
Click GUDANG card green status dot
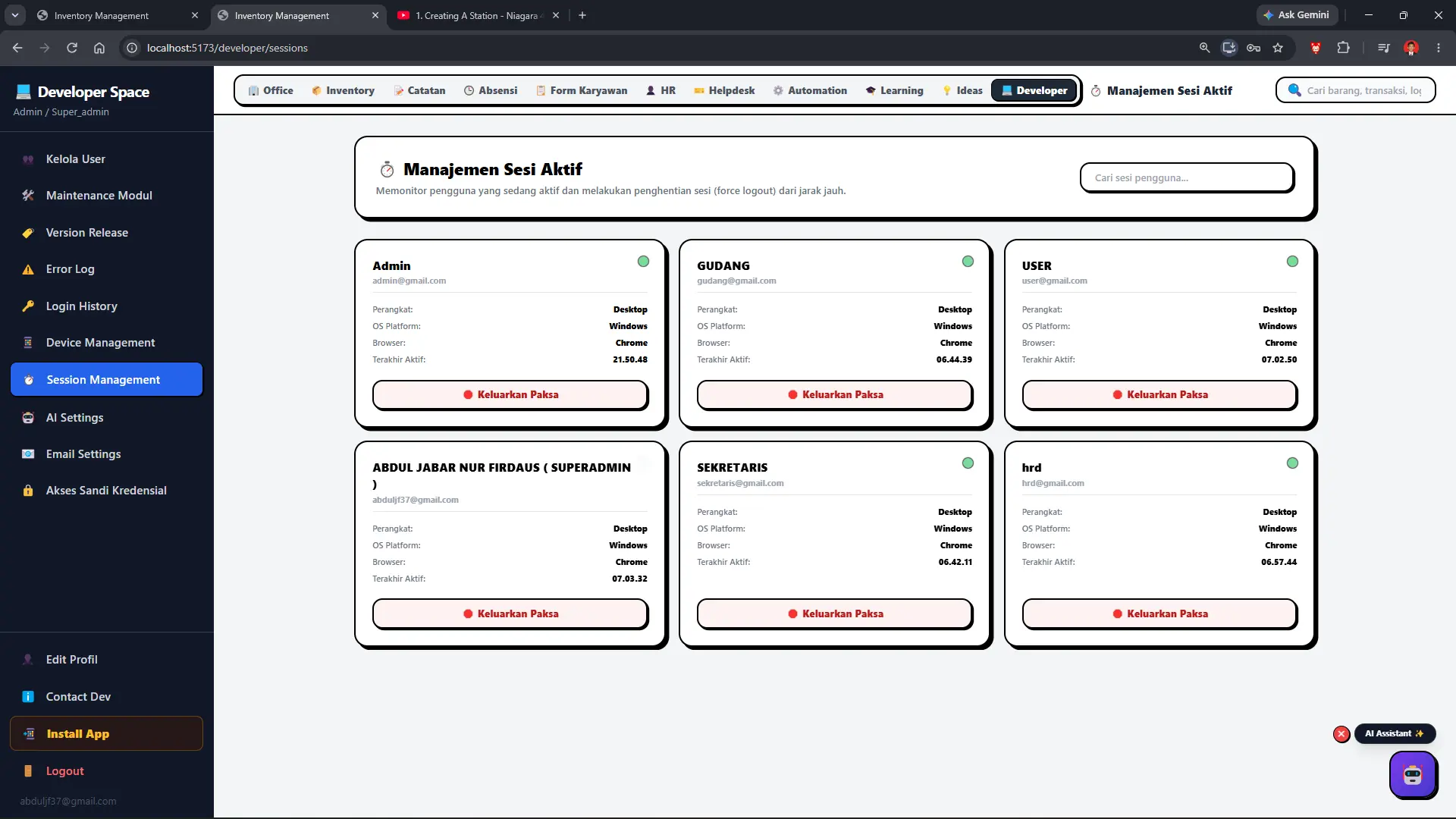pos(968,262)
